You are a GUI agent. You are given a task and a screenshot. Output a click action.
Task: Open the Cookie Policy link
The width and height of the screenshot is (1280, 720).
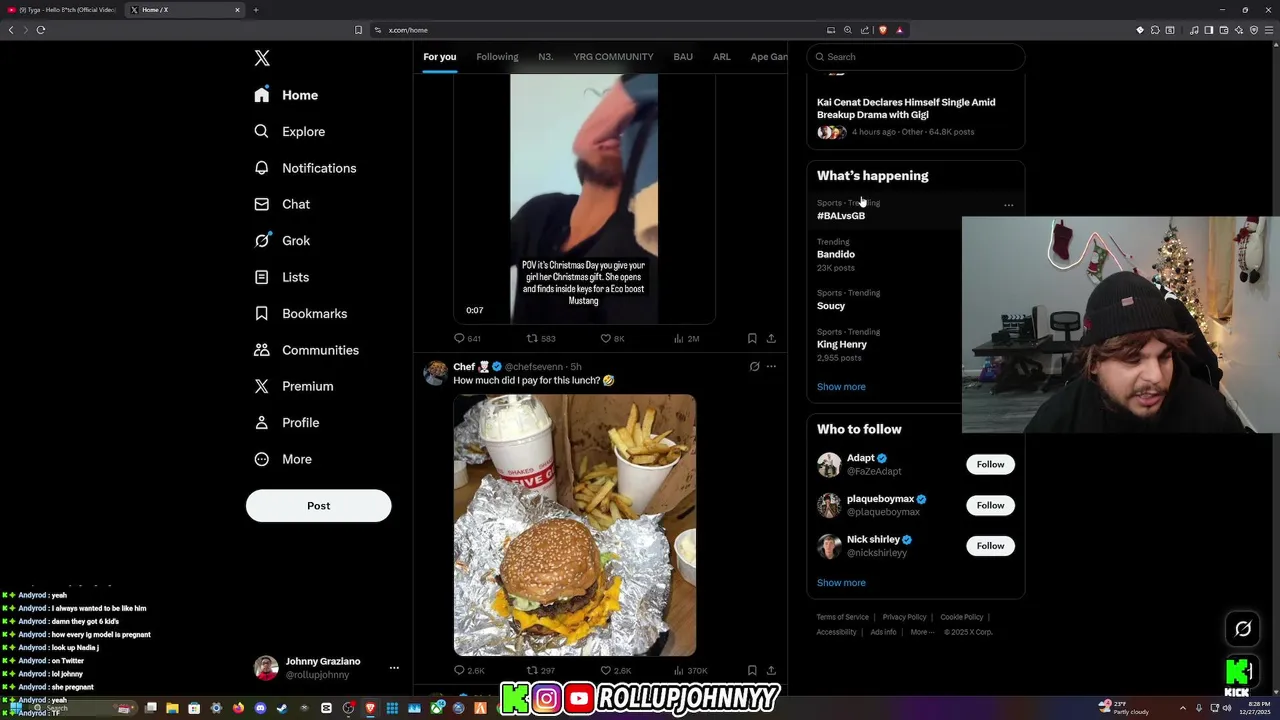(961, 617)
